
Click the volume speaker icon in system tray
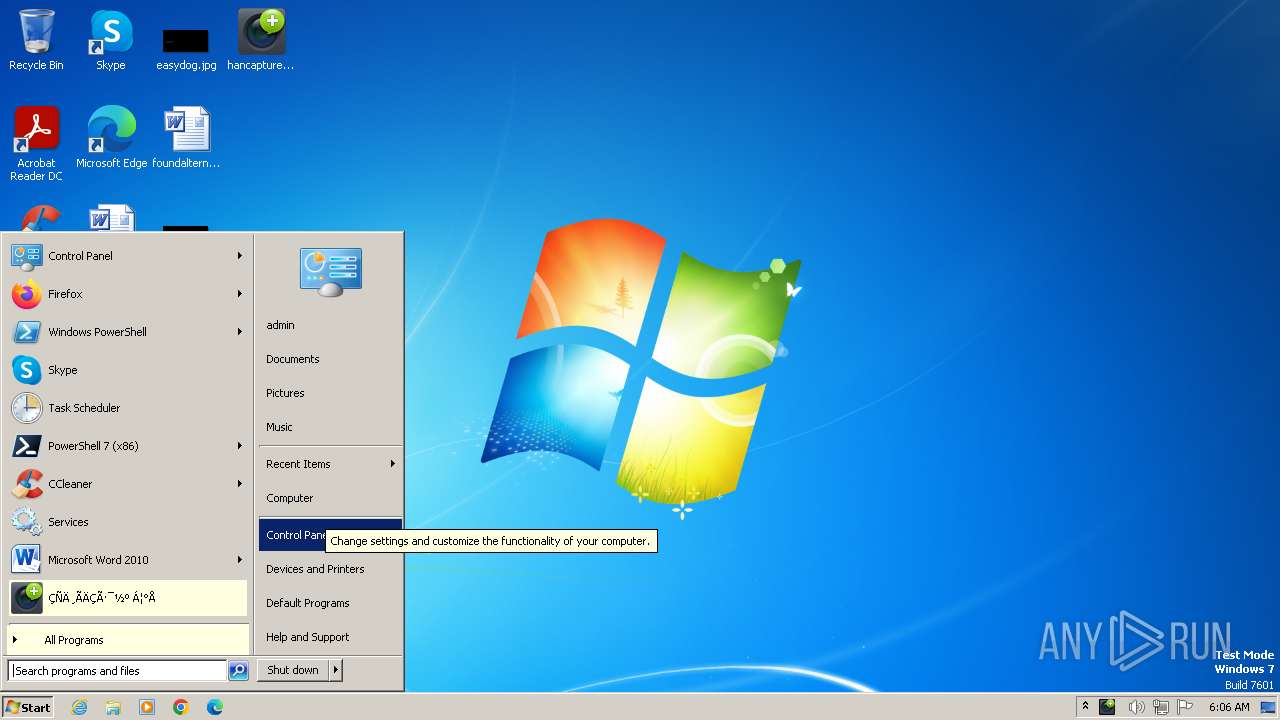(1136, 707)
